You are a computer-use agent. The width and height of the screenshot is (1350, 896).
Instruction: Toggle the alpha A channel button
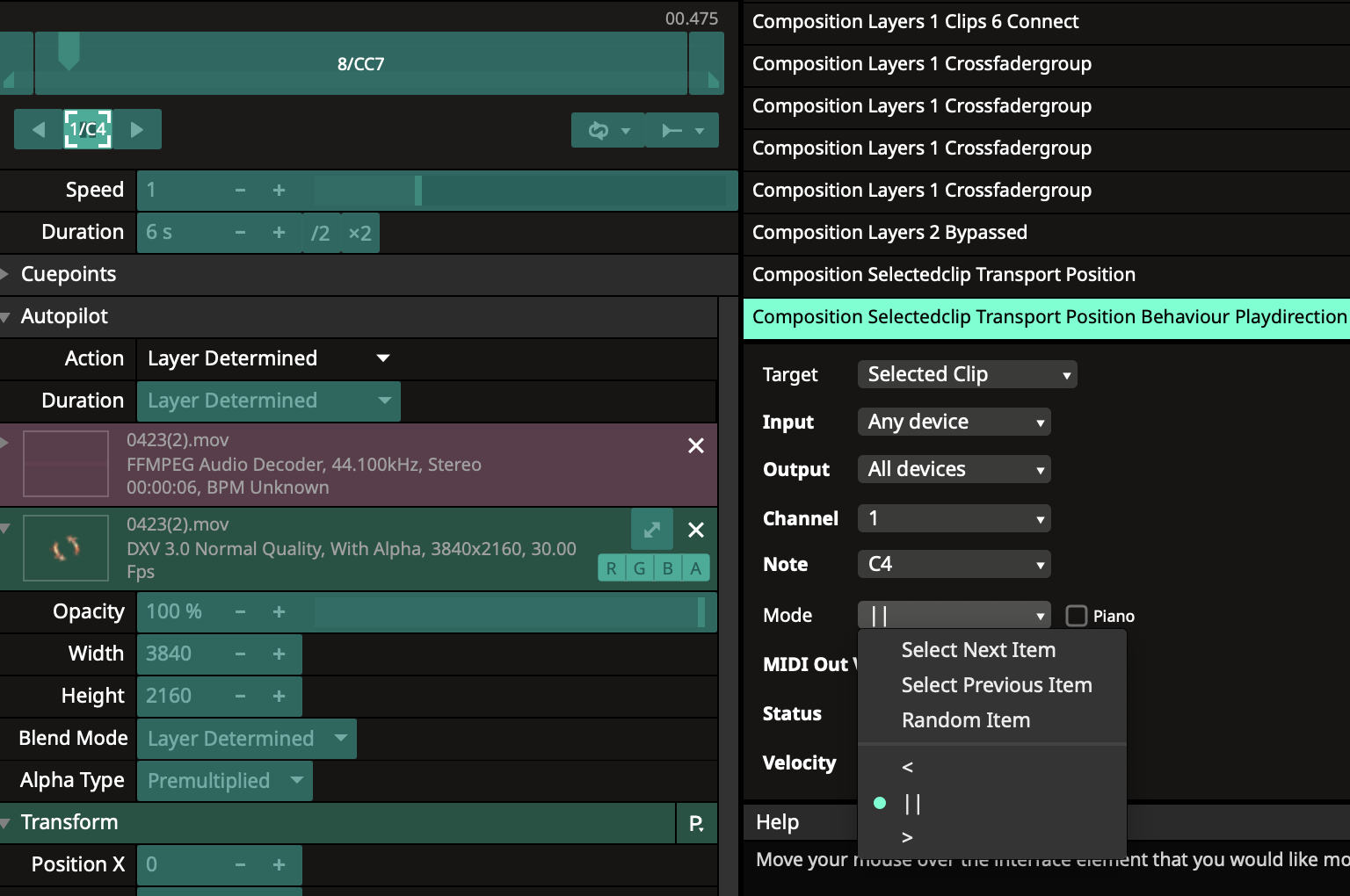click(695, 568)
